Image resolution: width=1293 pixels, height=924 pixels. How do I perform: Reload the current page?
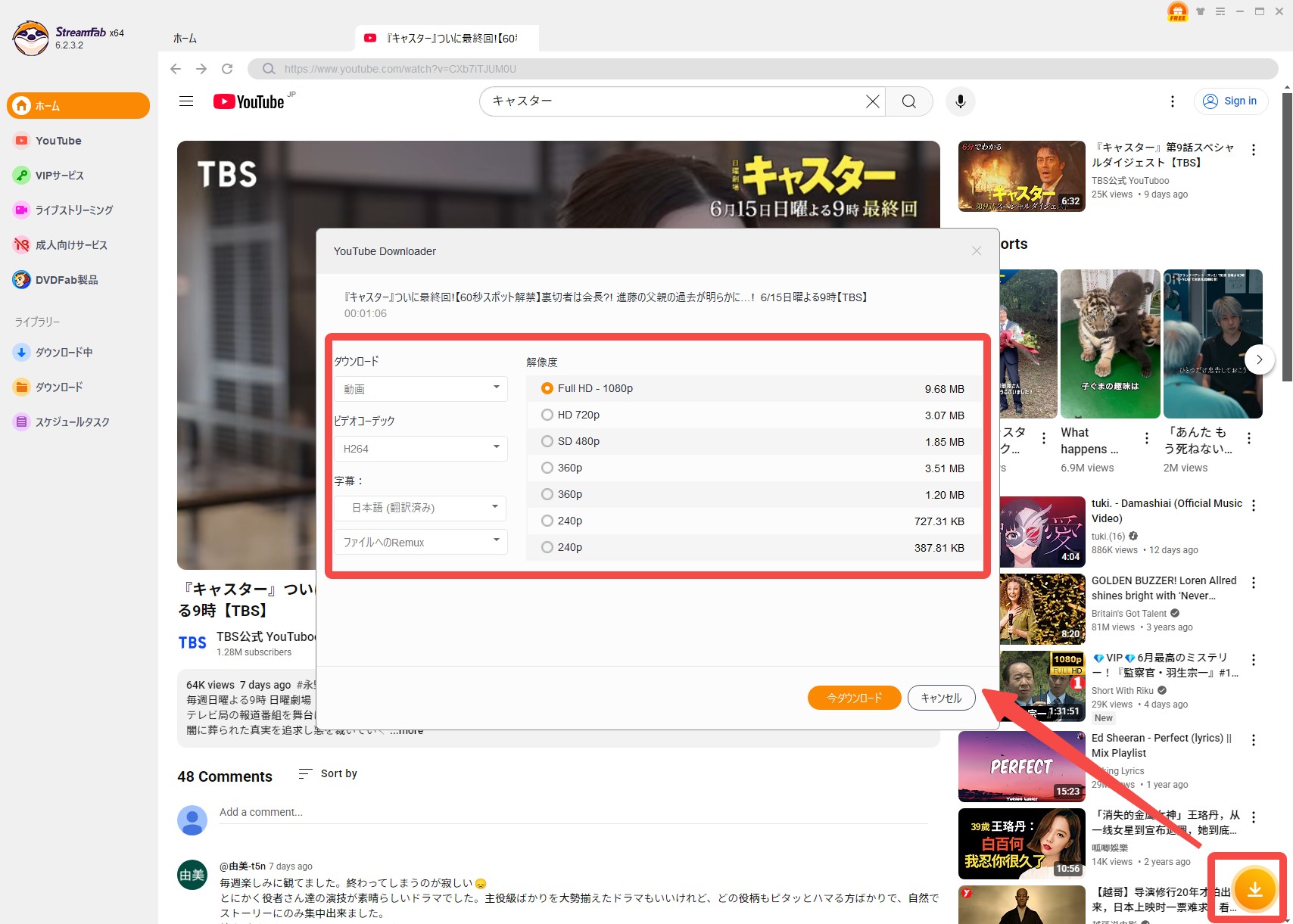(x=227, y=69)
